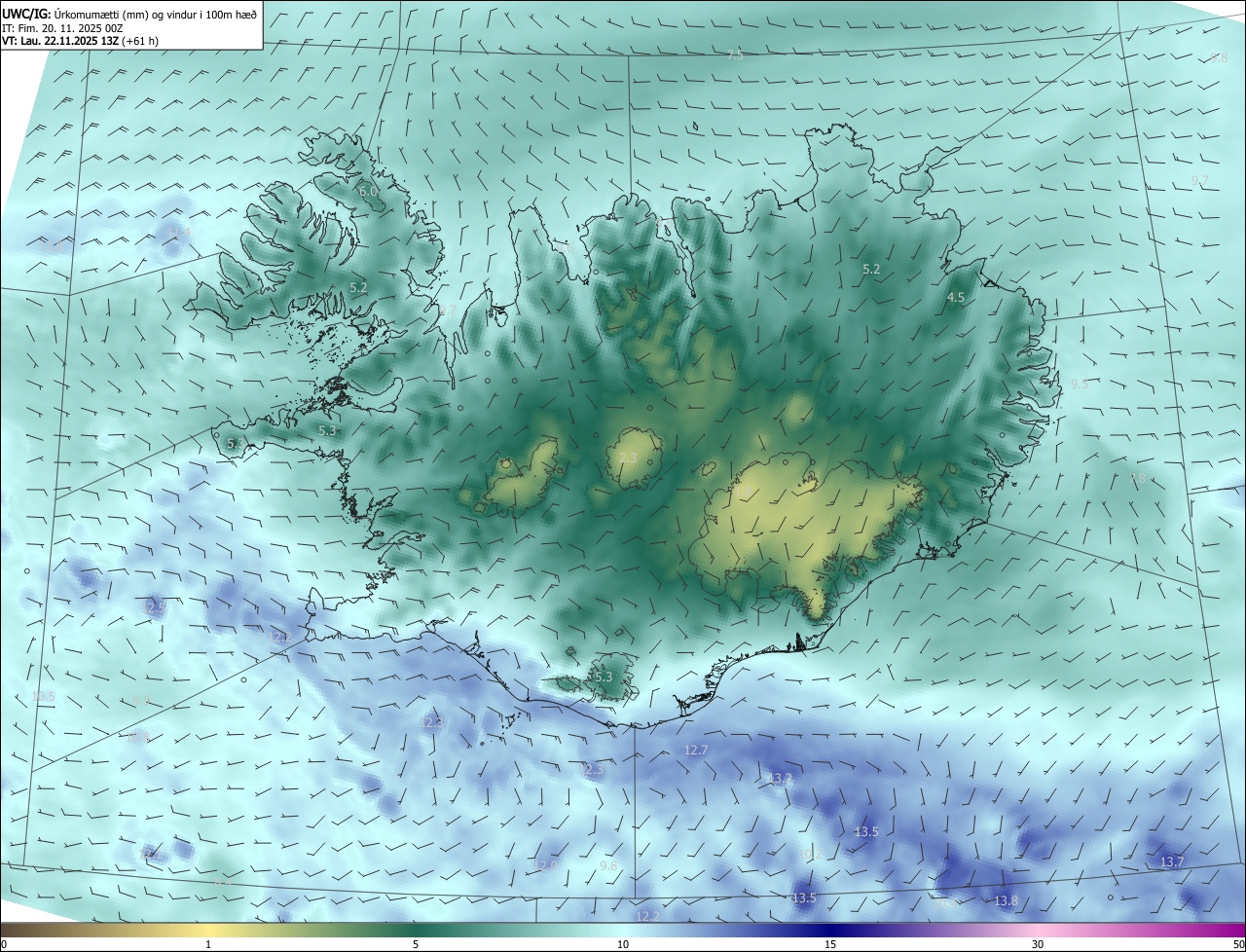Pick the pale yellow color bar section near 1
Image resolution: width=1246 pixels, height=952 pixels.
(208, 930)
